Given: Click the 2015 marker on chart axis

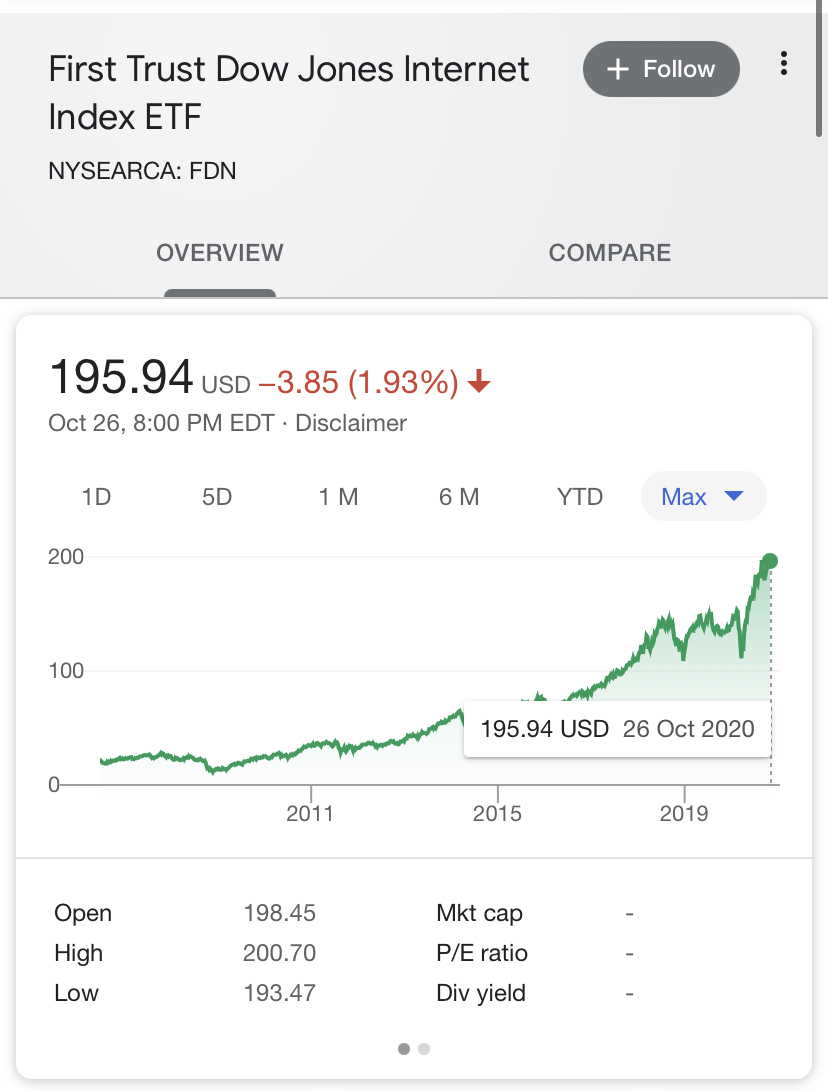Looking at the screenshot, I should (x=497, y=813).
